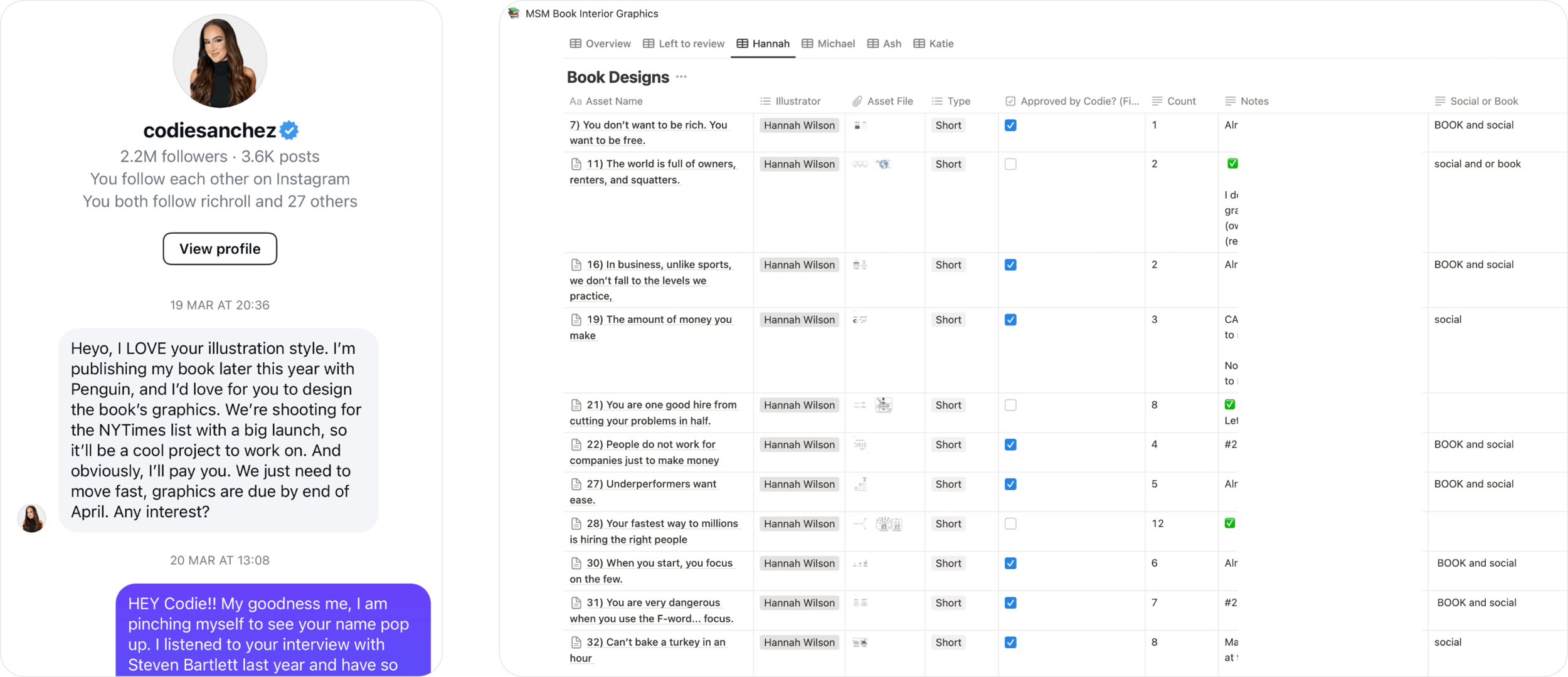Open the Book Designs three-dot menu
The width and height of the screenshot is (1568, 677).
681,77
